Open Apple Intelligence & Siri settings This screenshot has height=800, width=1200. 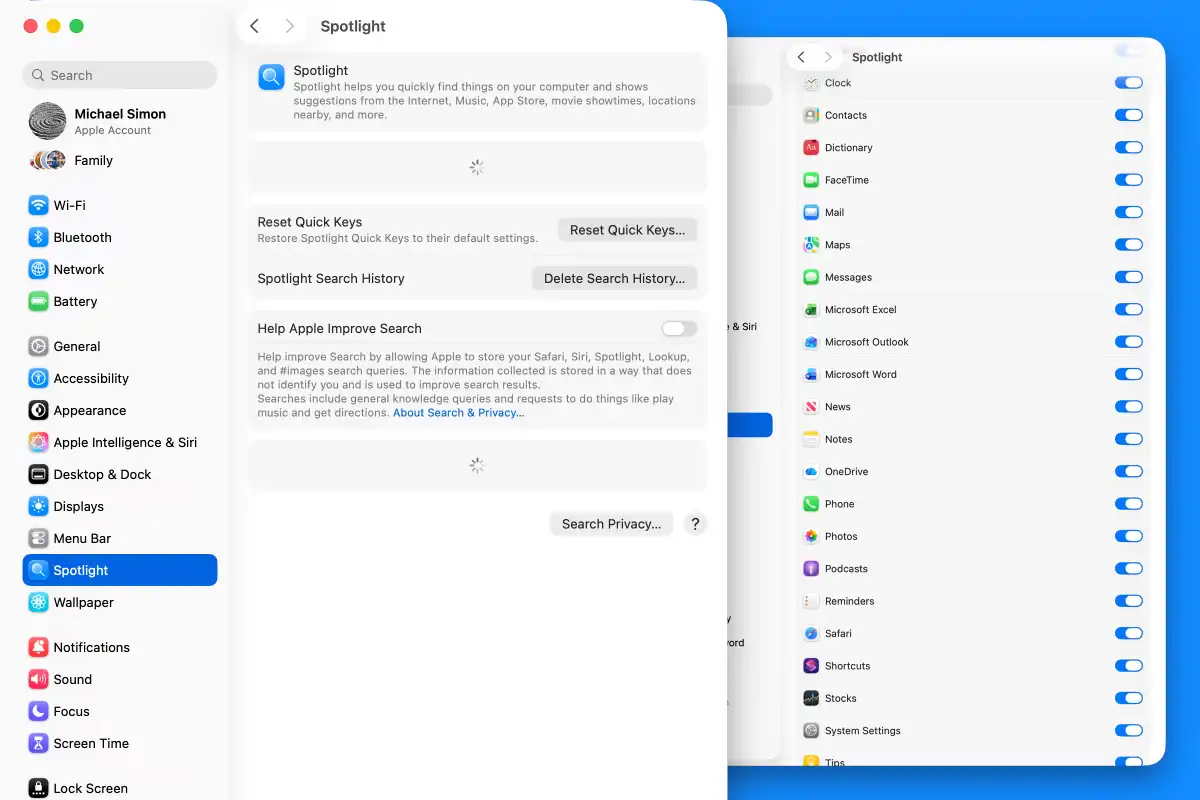pos(119,442)
